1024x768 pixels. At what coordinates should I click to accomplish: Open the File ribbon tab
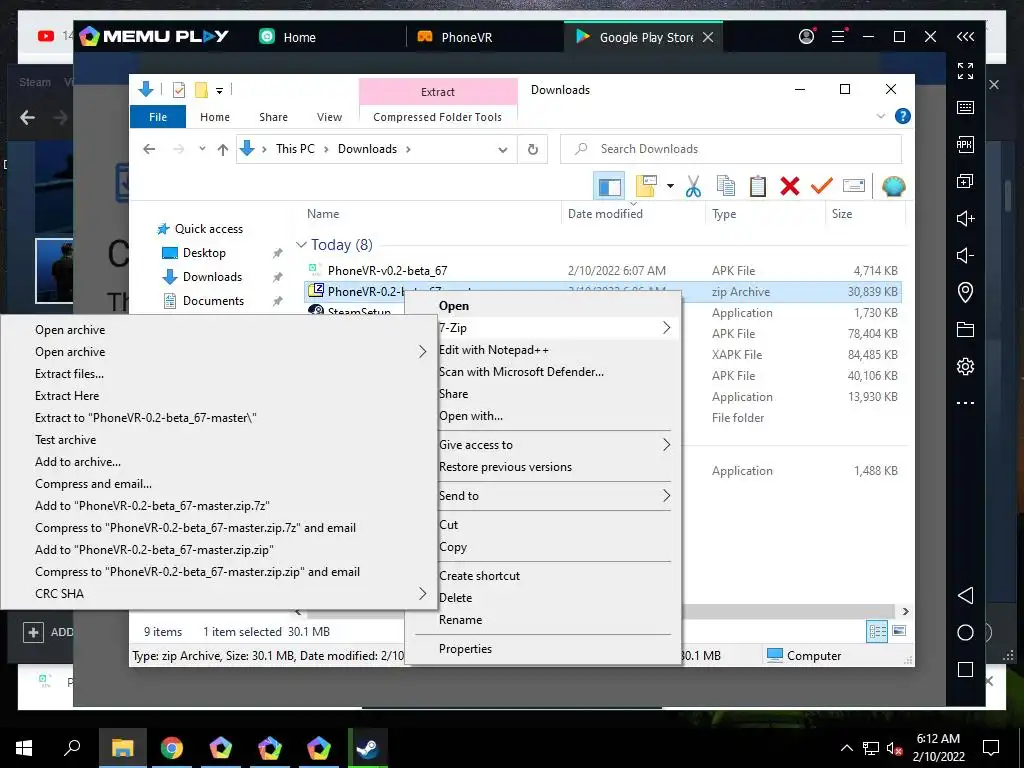coord(158,117)
